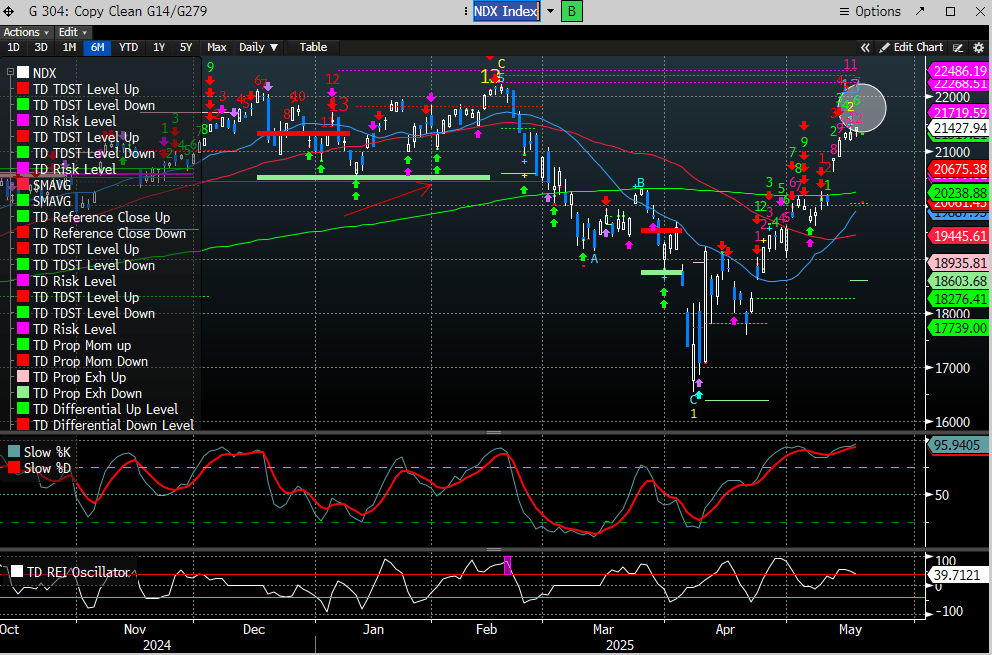Click the 20238.88 green price label
The image size is (992, 655).
[960, 193]
